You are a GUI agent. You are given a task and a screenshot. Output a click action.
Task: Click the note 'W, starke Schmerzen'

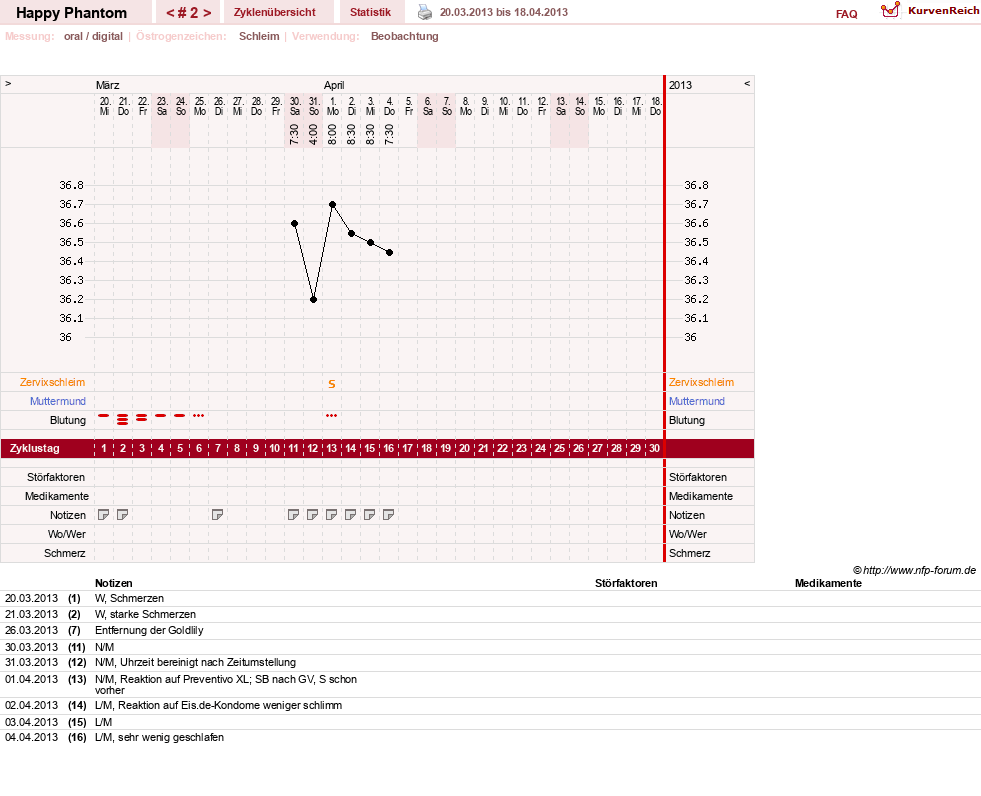tap(145, 615)
